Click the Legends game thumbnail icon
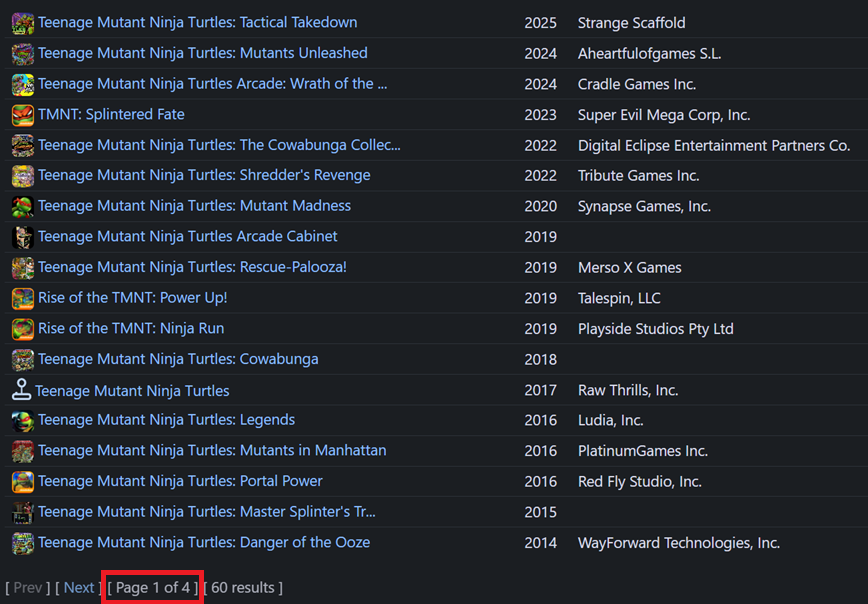Viewport: 868px width, 604px height. pos(23,421)
